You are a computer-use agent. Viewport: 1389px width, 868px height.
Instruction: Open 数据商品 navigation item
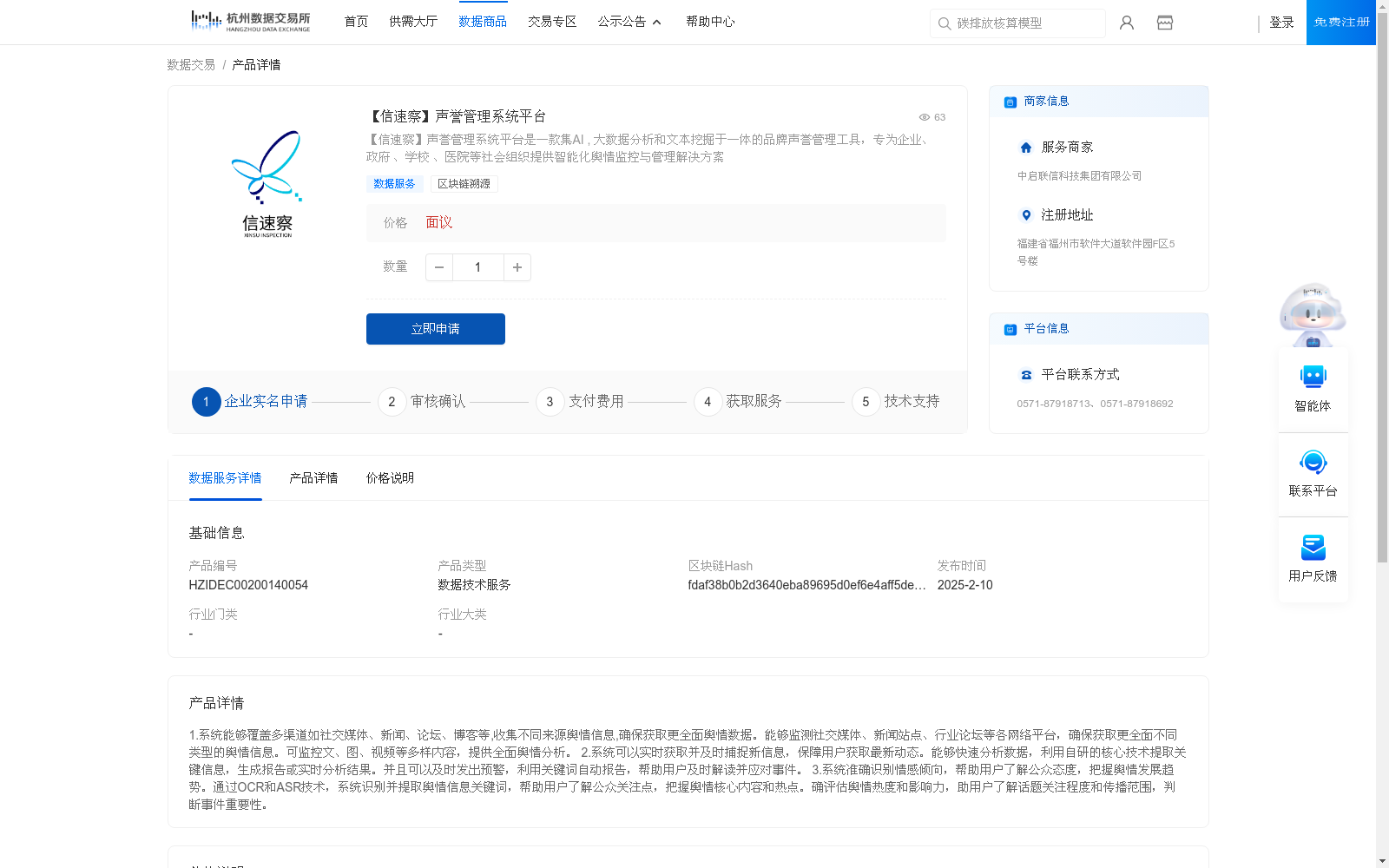pos(483,22)
